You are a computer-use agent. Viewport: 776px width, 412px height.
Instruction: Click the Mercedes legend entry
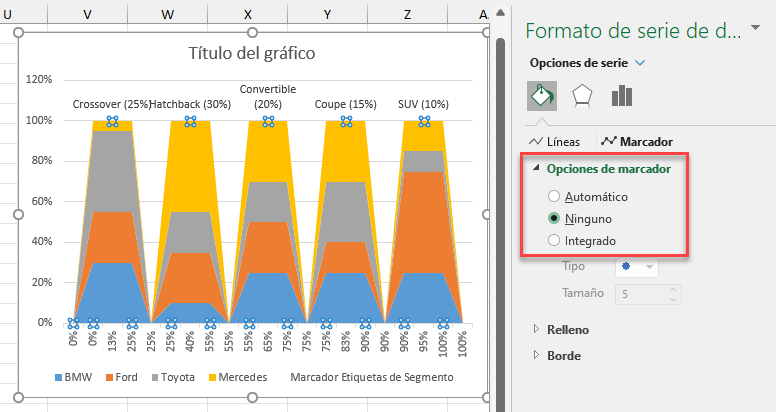[x=238, y=377]
